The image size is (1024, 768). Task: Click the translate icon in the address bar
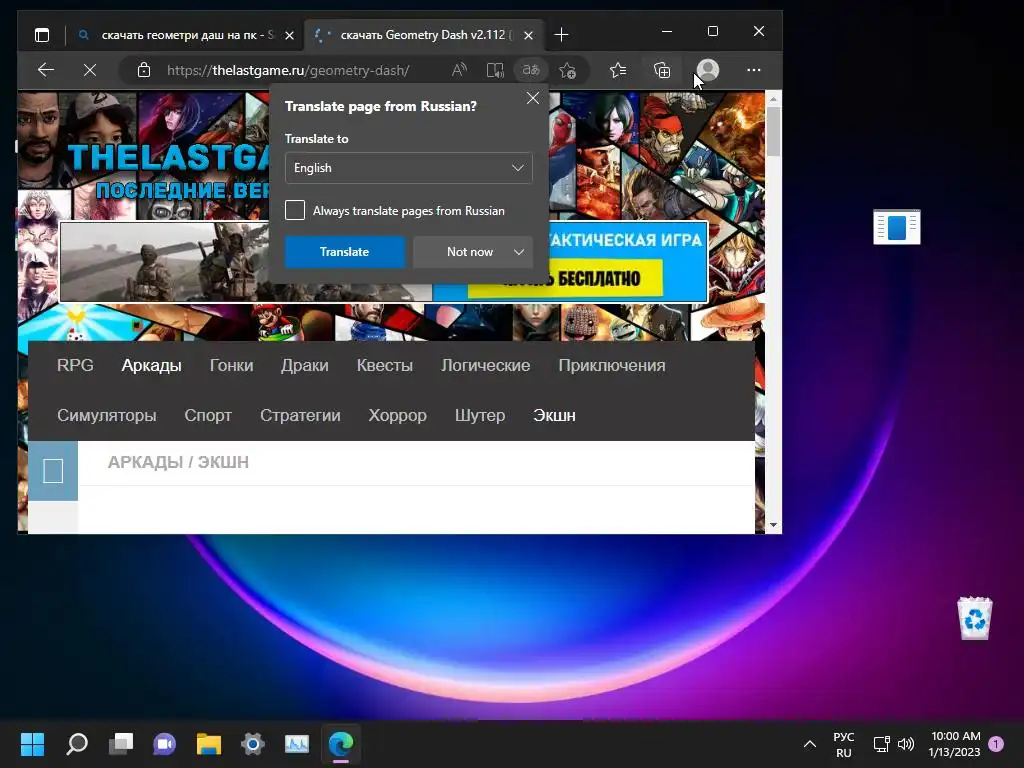(531, 70)
